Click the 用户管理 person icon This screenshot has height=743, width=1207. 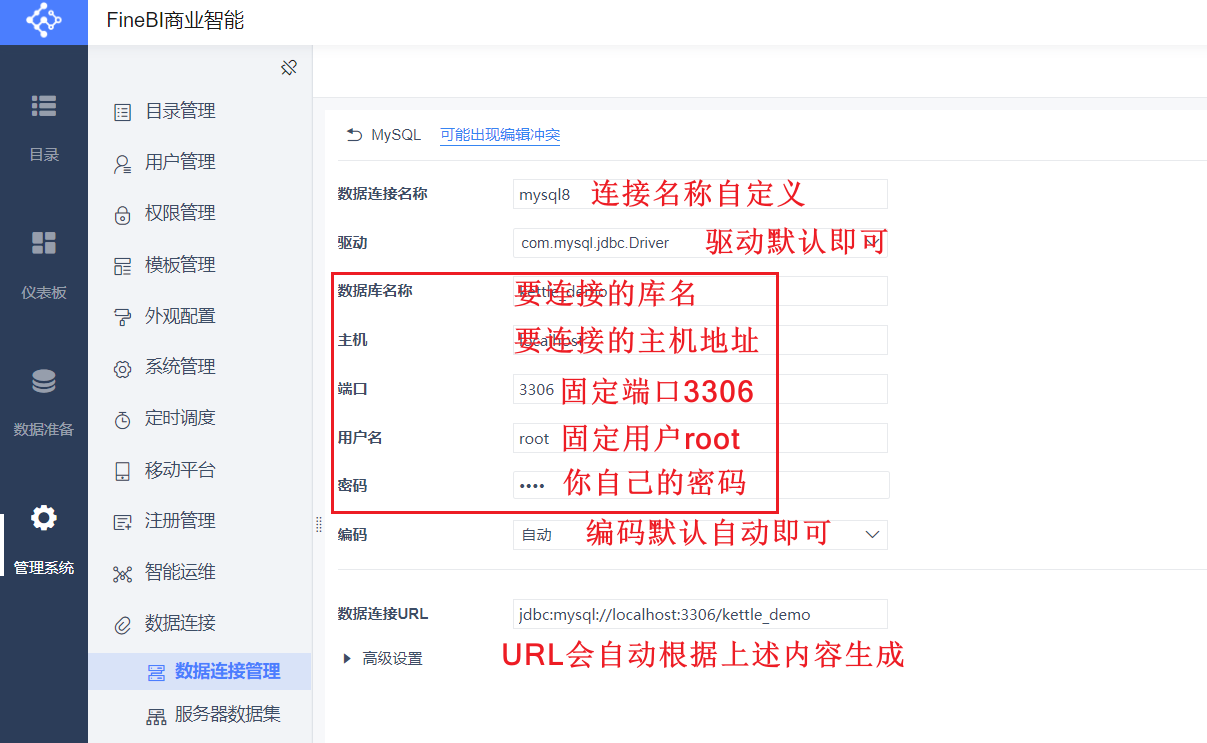tap(122, 163)
